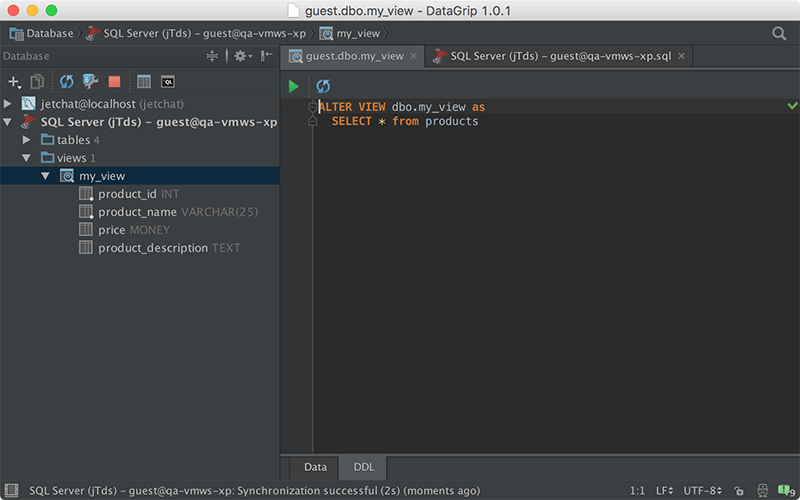This screenshot has height=500, width=800.
Task: Switch to the Data tab
Action: click(315, 467)
